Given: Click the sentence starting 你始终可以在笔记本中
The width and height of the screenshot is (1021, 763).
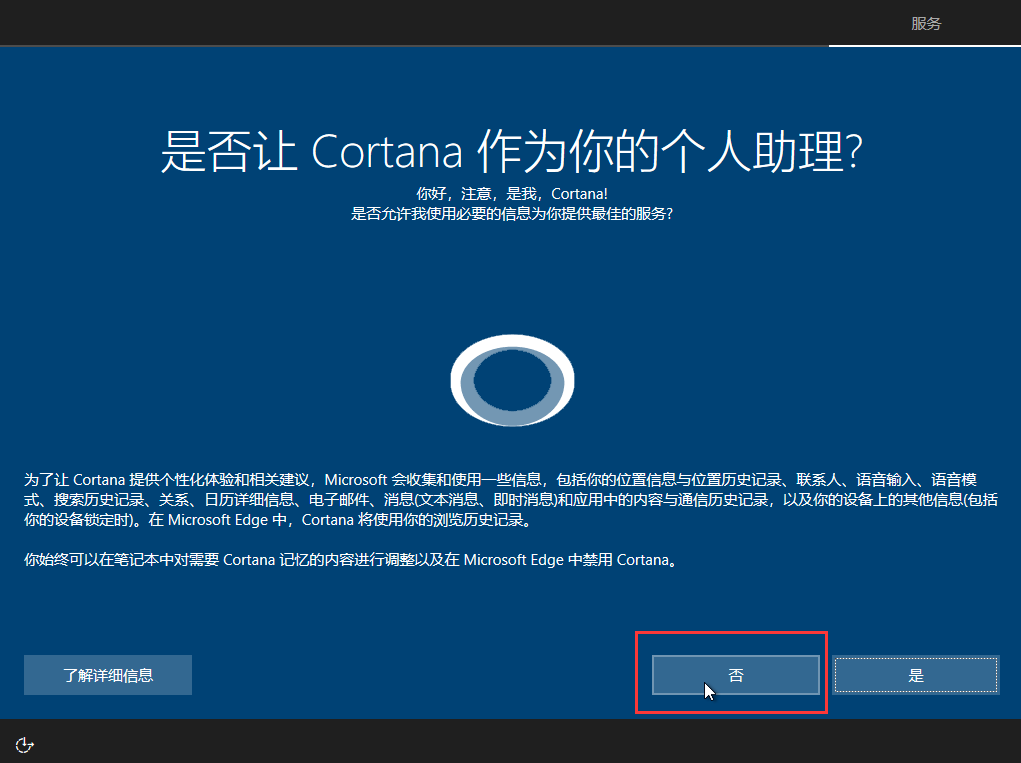Looking at the screenshot, I should (353, 560).
